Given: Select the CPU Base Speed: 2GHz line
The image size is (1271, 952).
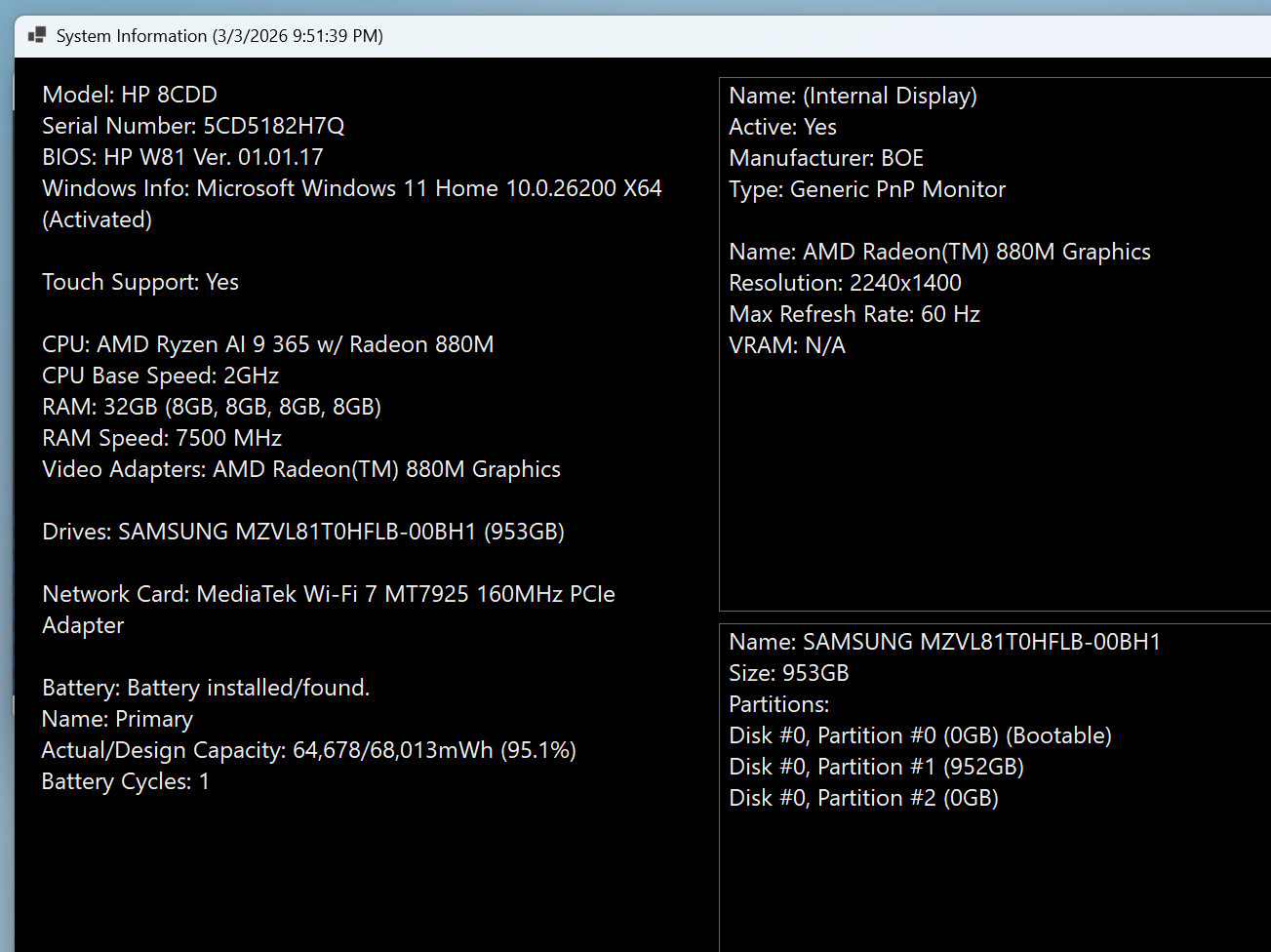Looking at the screenshot, I should click(x=161, y=376).
